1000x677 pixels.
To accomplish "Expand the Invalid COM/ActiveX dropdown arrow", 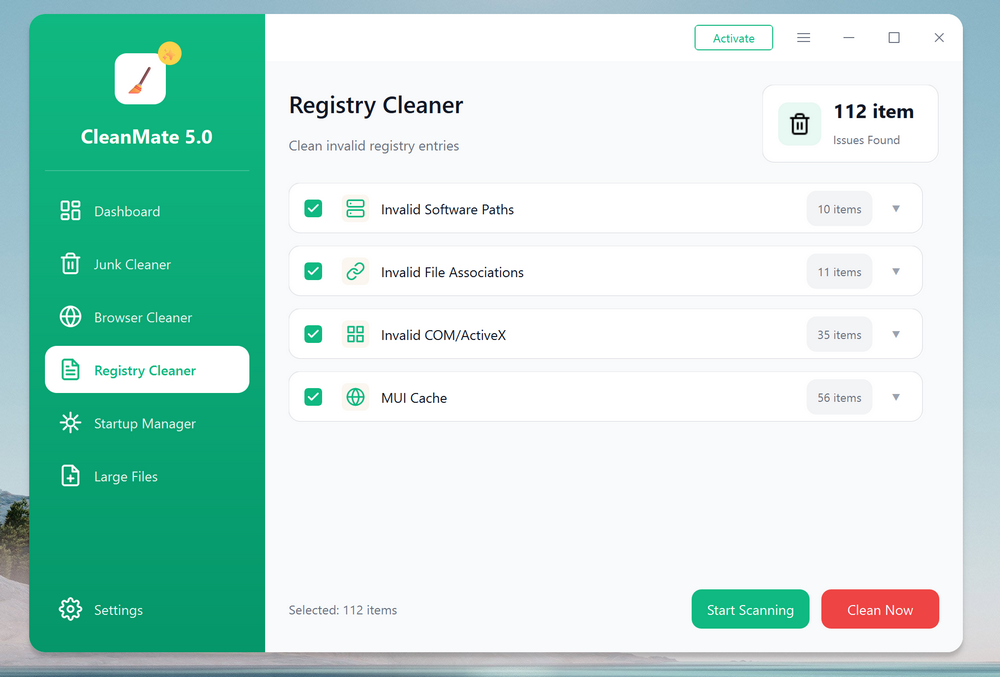I will 896,334.
